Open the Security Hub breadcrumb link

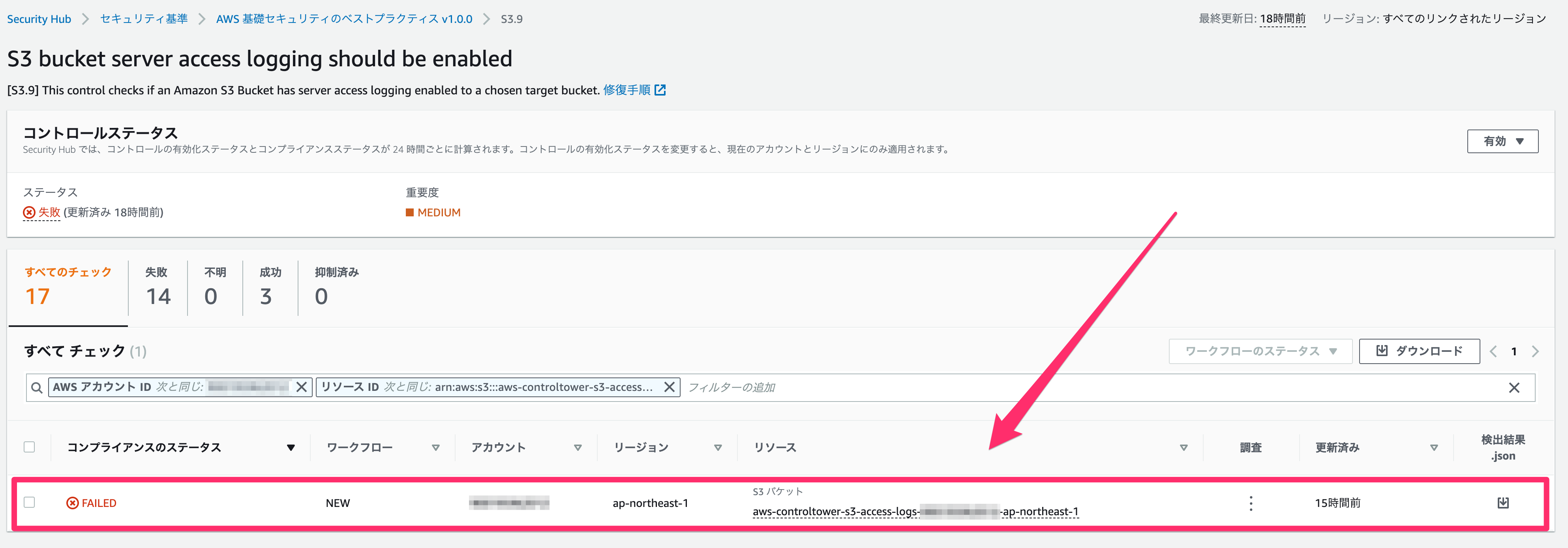(39, 19)
